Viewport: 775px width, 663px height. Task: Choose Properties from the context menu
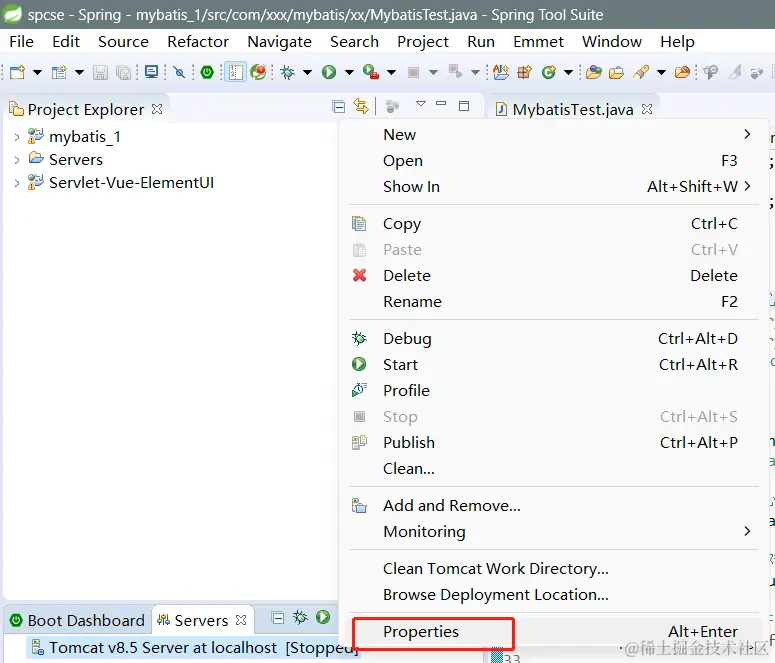[554, 632]
